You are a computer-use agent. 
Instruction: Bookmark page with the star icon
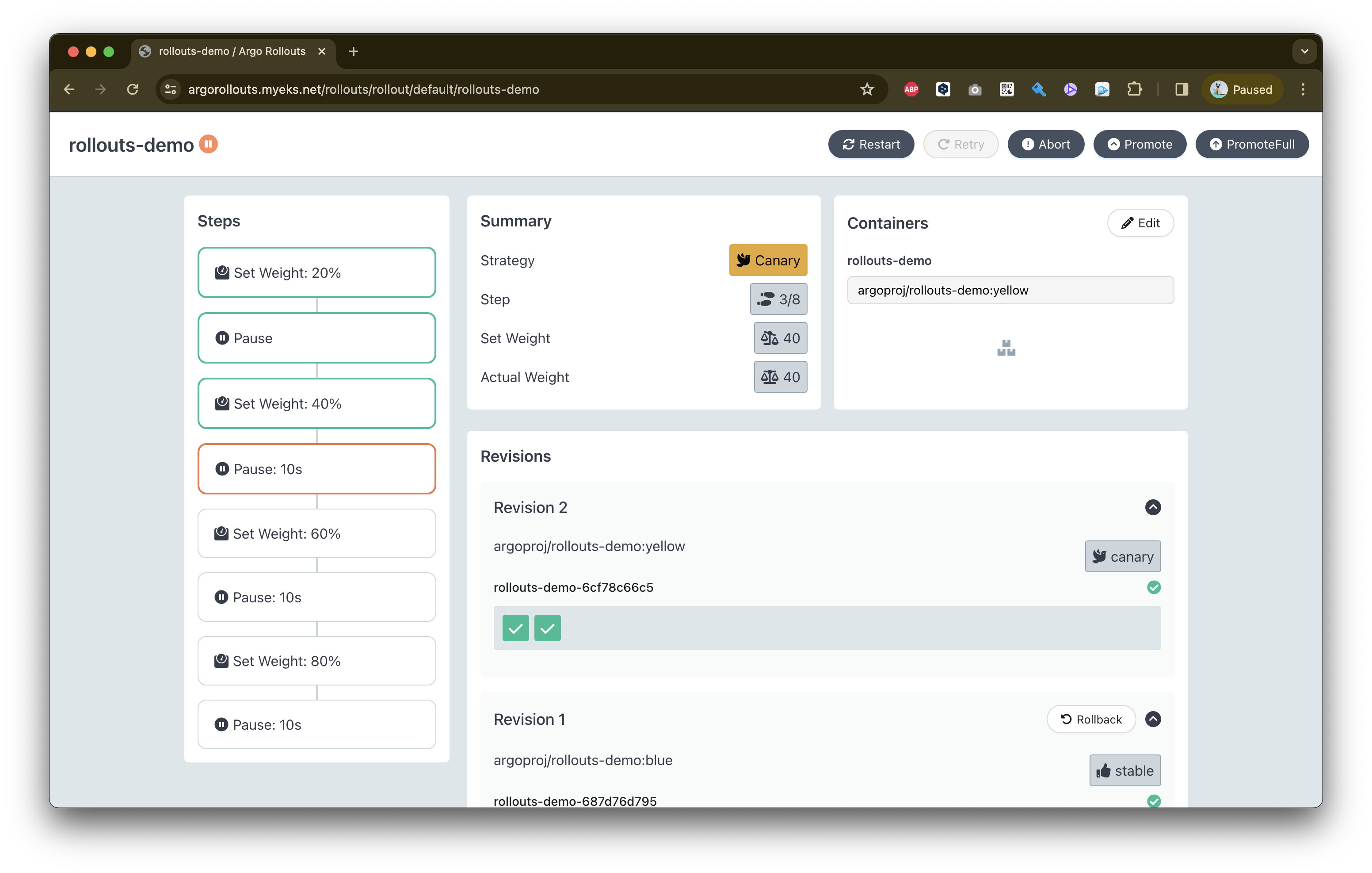coord(867,89)
